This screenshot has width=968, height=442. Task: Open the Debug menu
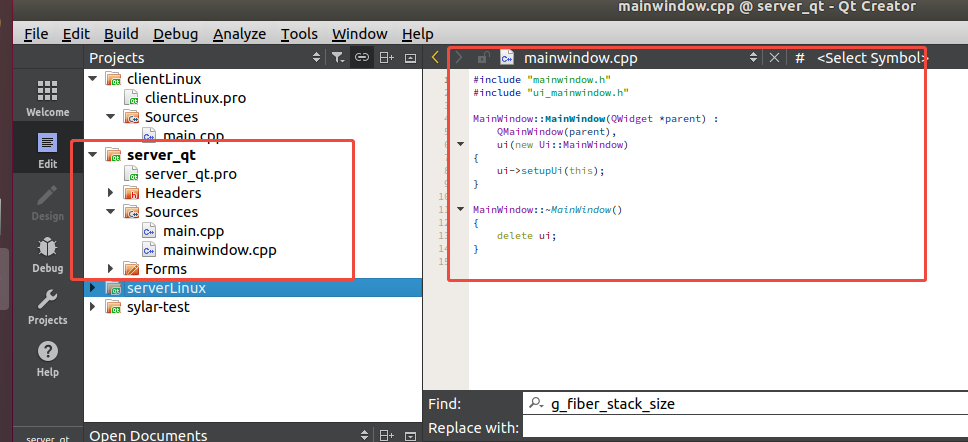[x=175, y=34]
